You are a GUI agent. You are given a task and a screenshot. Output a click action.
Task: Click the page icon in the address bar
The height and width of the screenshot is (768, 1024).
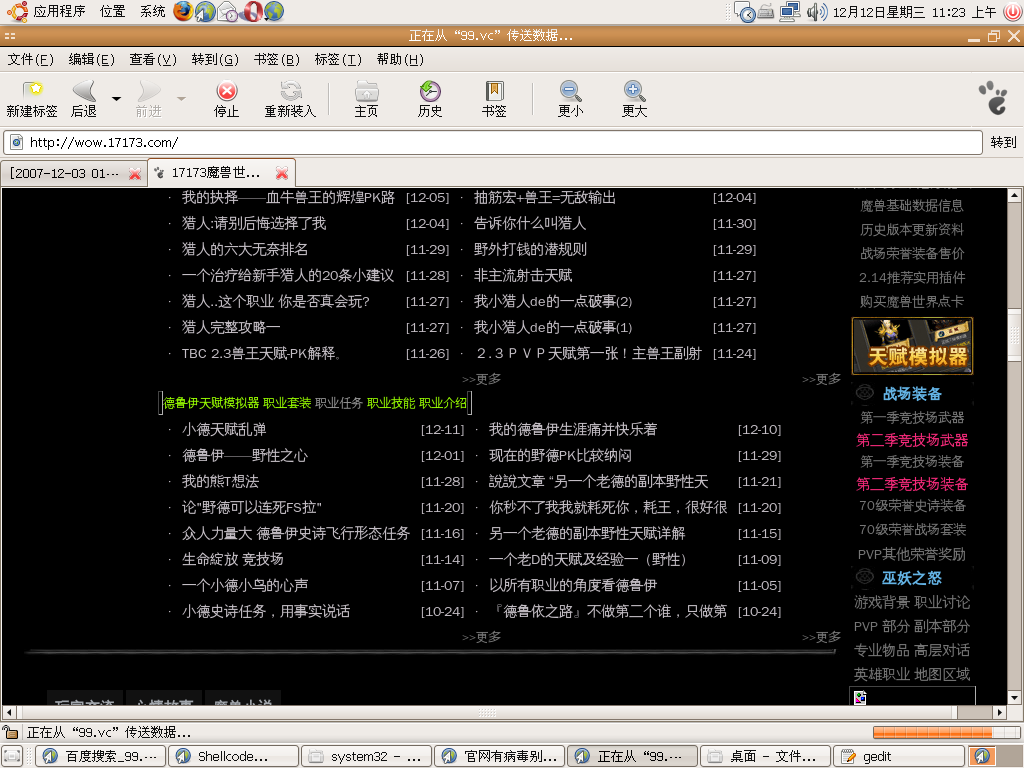pos(16,142)
